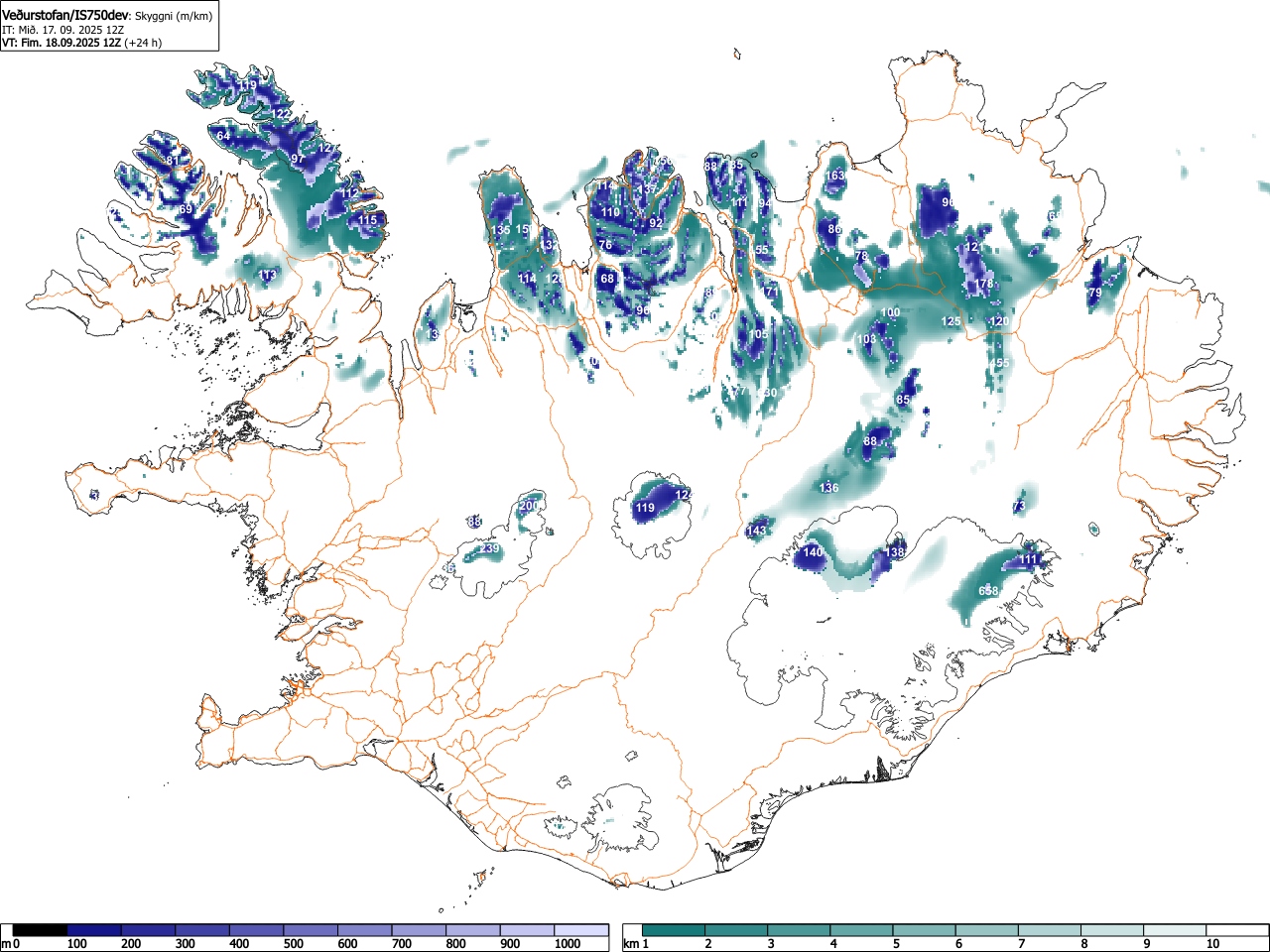Click the '239' visibility value
The width and height of the screenshot is (1270, 952).
[490, 549]
